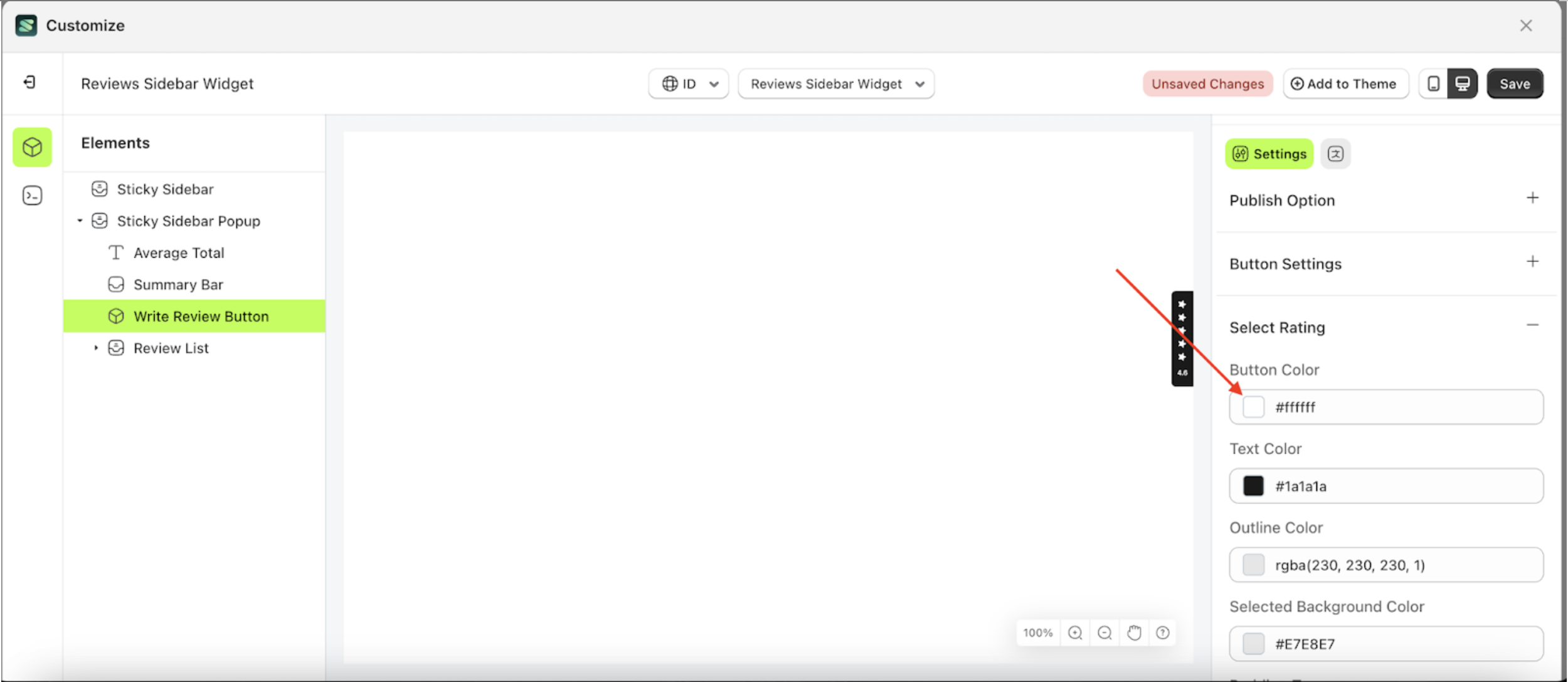Click the Selected Background Color swatch box

click(1253, 643)
